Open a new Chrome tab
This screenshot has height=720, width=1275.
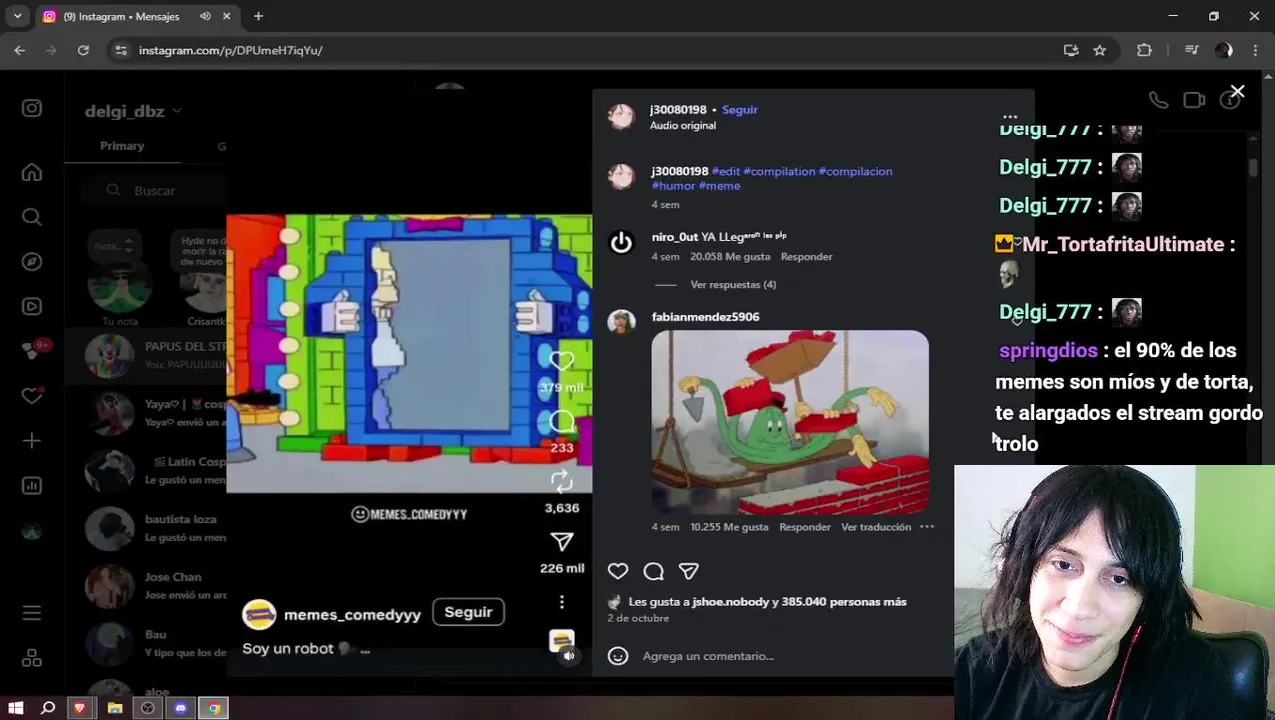point(258,16)
